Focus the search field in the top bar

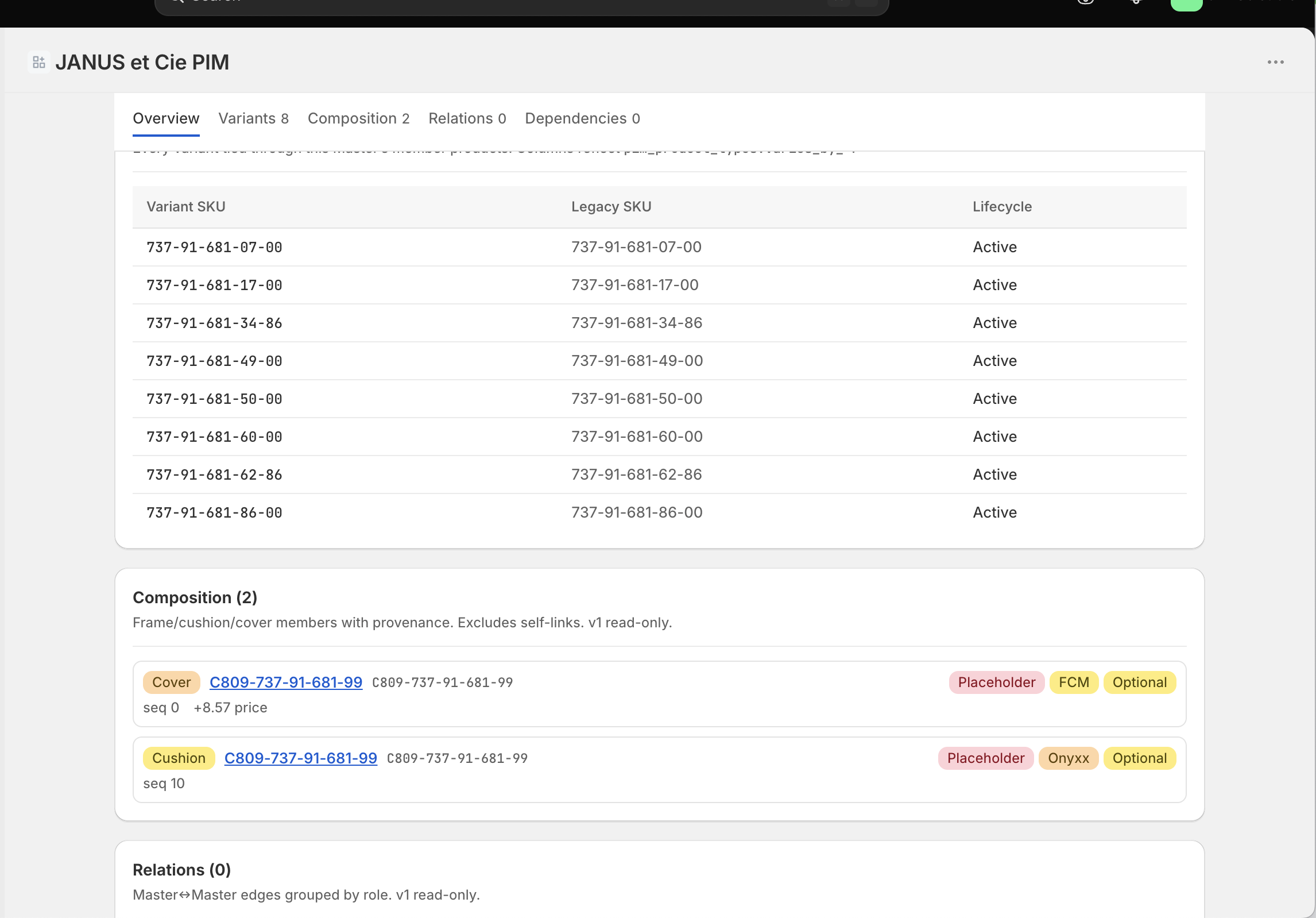point(521,5)
